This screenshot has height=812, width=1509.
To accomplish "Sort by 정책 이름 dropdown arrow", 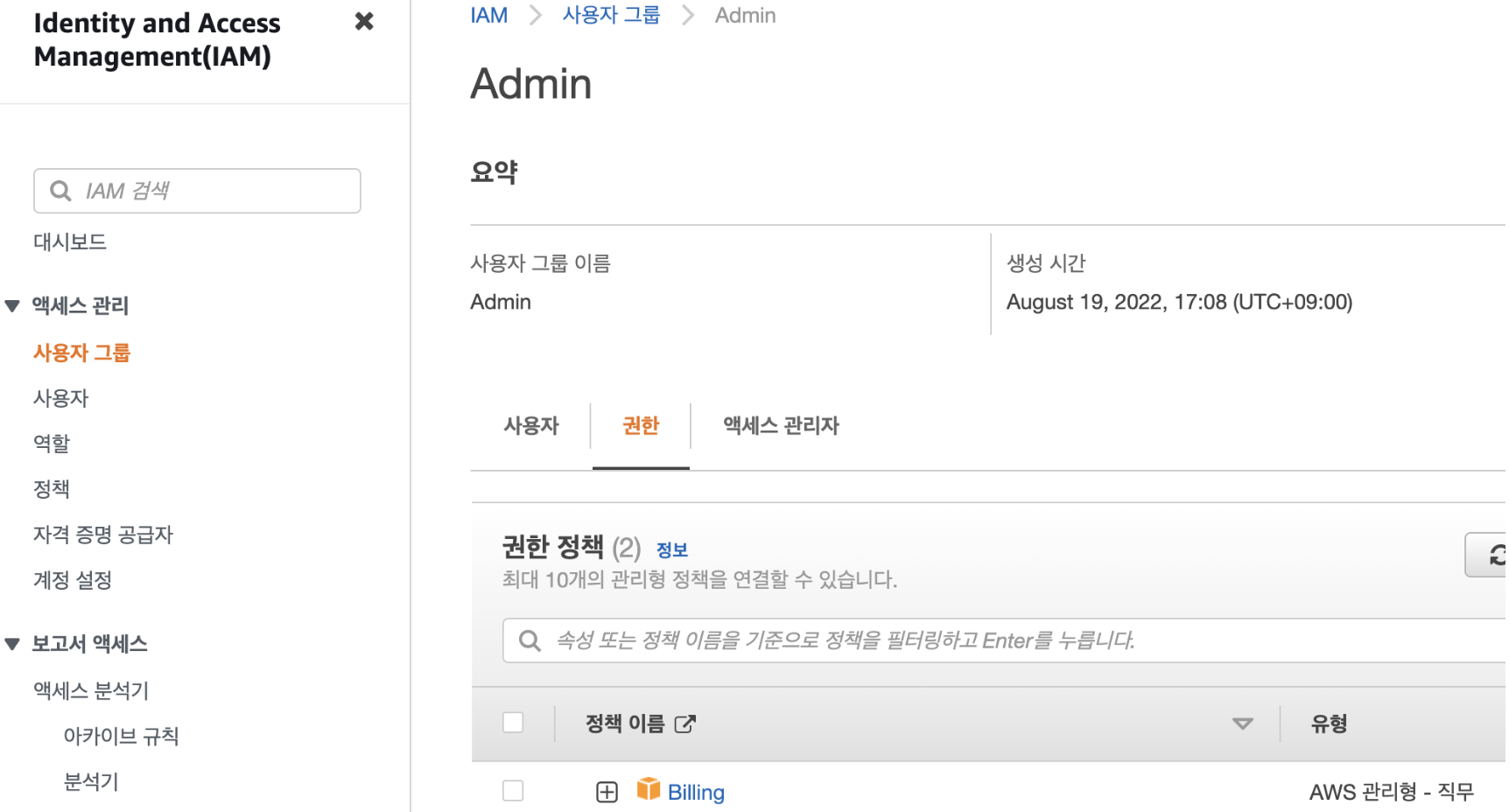I will click(x=1242, y=724).
